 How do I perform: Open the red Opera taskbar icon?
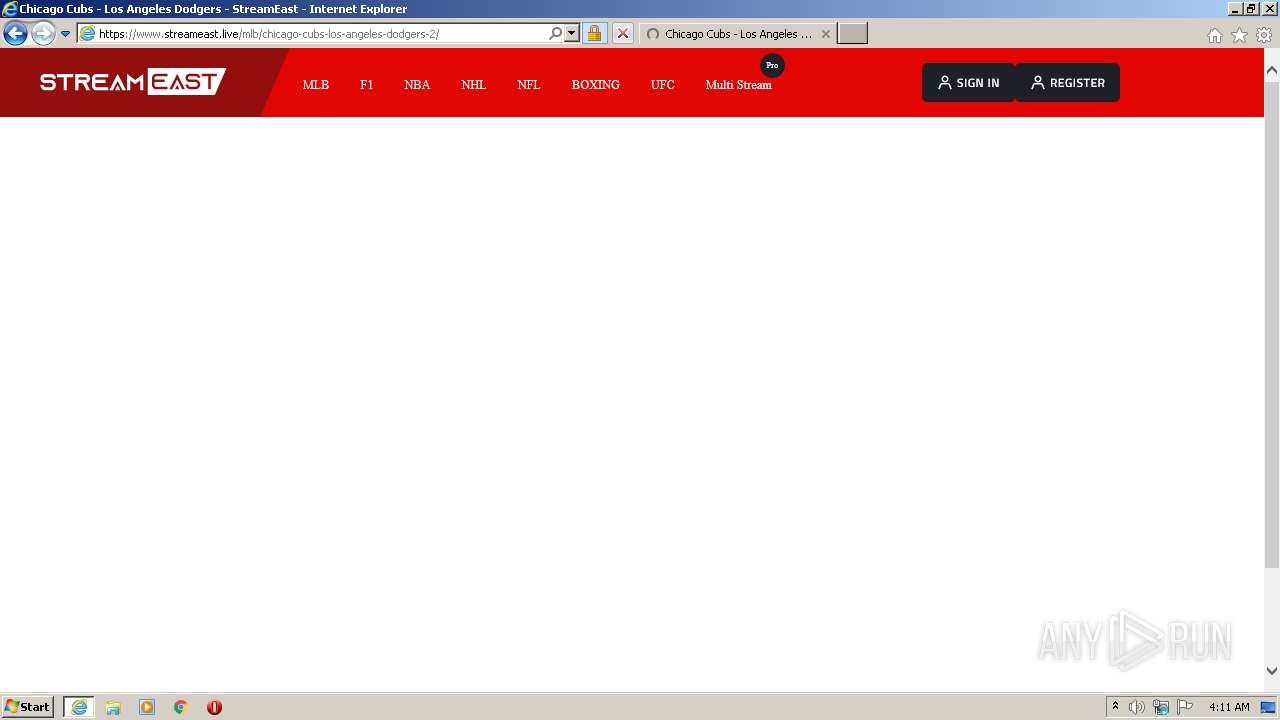(x=214, y=707)
